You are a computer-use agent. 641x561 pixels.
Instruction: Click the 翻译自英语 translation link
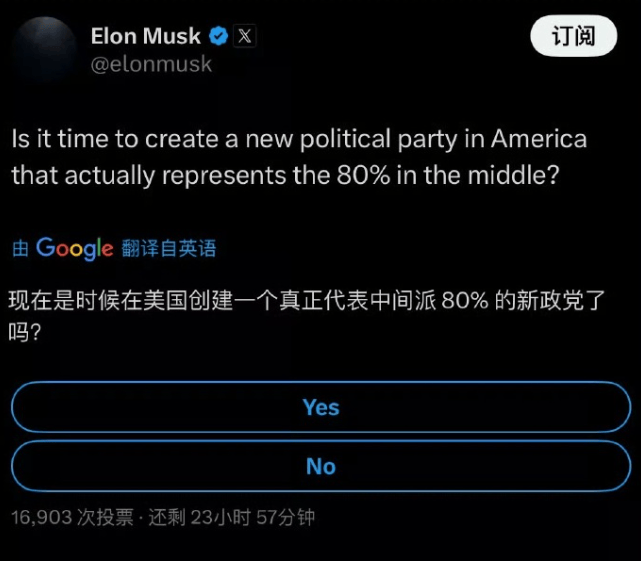coord(169,248)
